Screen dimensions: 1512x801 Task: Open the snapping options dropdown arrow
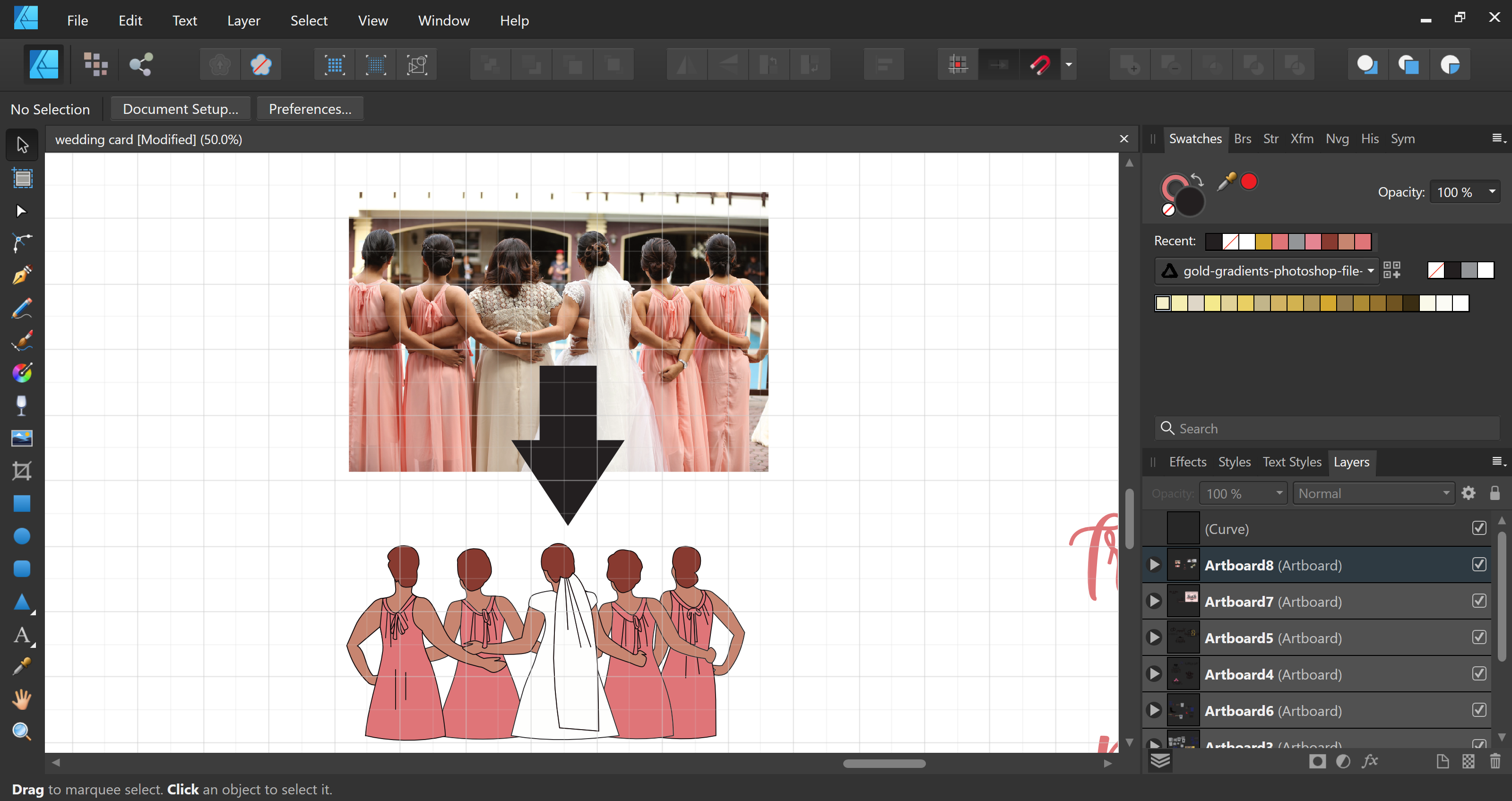1069,65
